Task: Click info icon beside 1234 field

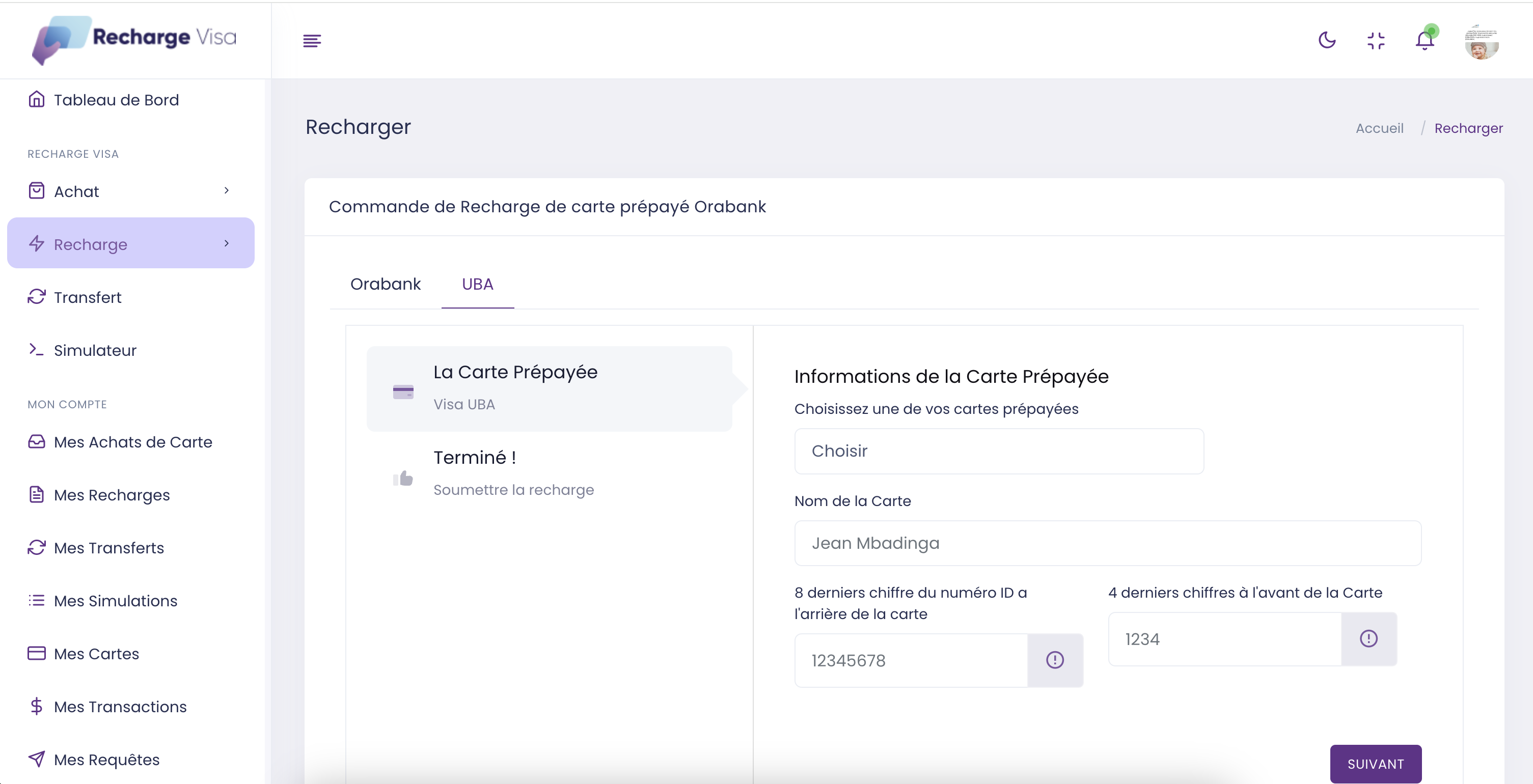Action: (x=1369, y=639)
